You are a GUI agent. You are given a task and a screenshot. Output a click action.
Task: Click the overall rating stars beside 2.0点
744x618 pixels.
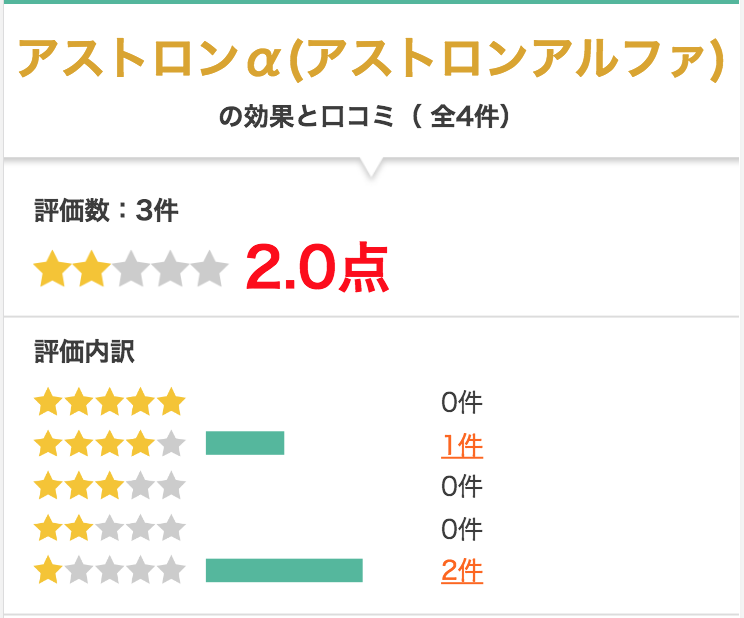click(131, 269)
